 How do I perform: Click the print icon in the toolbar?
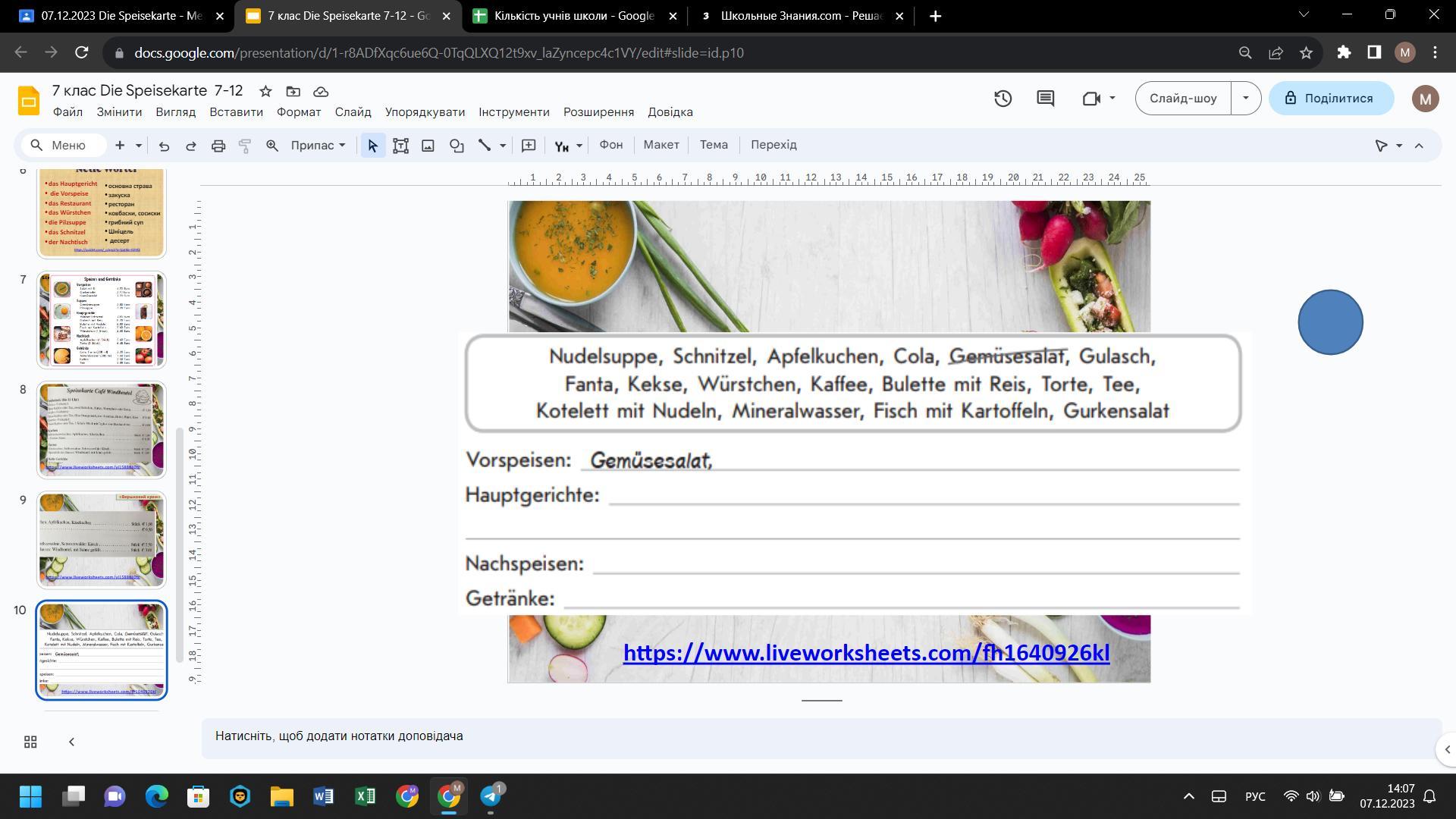pos(218,146)
